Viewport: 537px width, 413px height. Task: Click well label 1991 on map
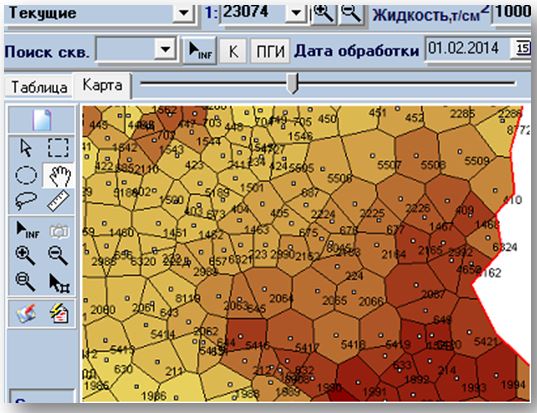[x=374, y=391]
